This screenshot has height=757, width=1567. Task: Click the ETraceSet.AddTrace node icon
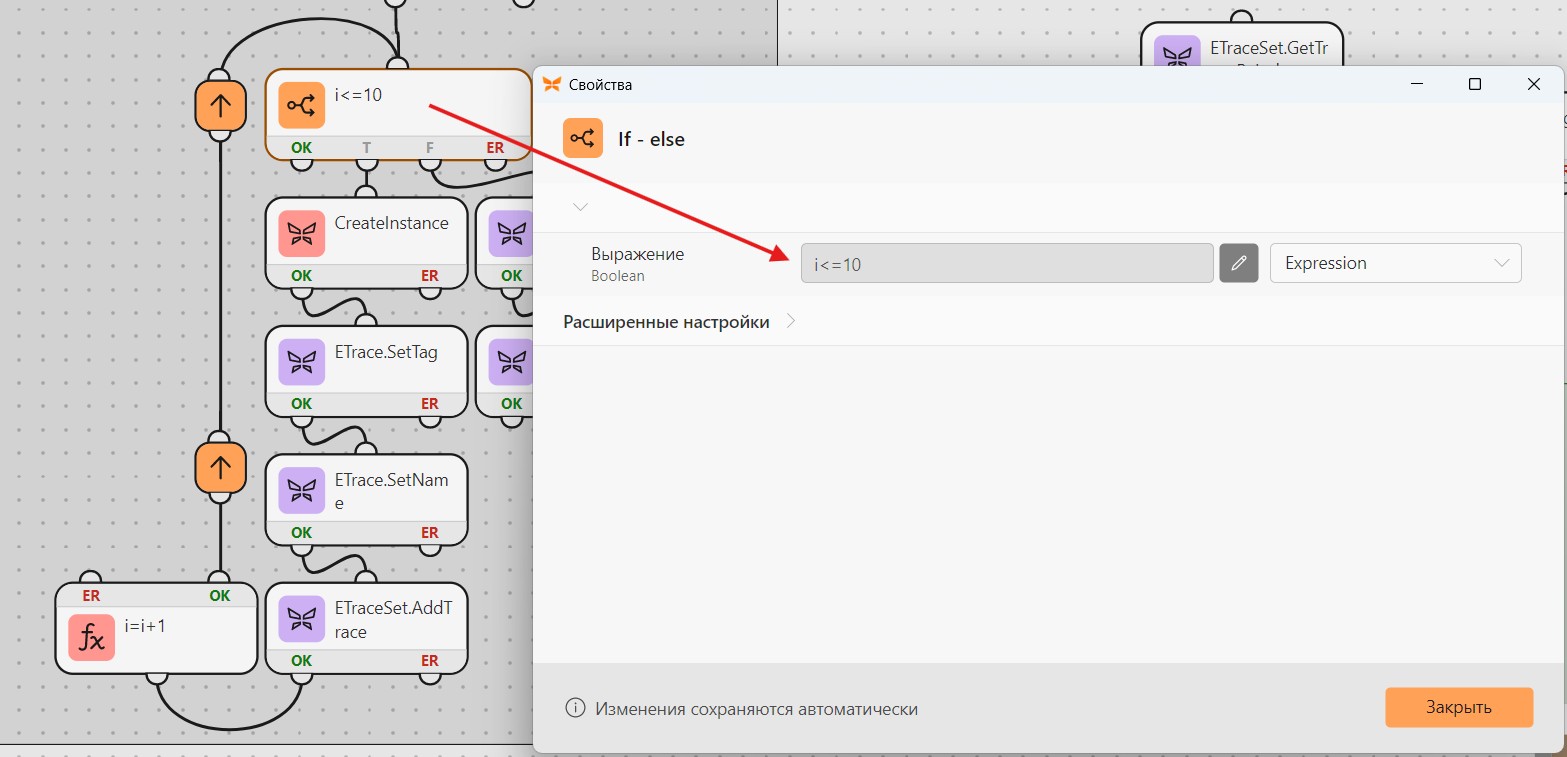(x=301, y=618)
